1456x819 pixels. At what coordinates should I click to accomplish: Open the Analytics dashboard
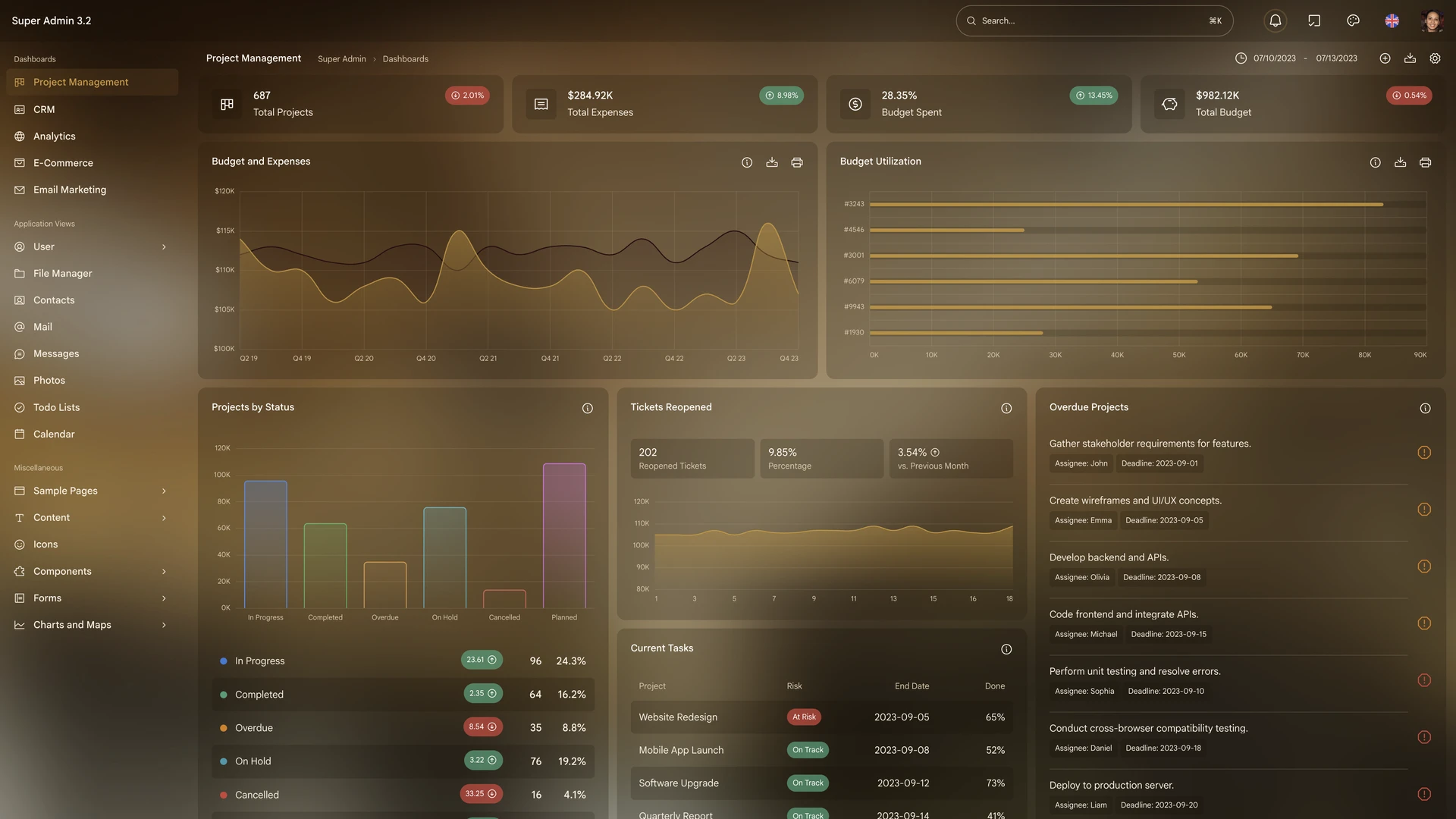point(92,136)
